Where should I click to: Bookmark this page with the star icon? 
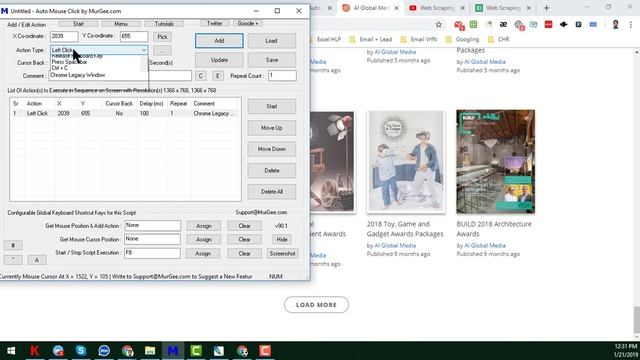point(438,24)
